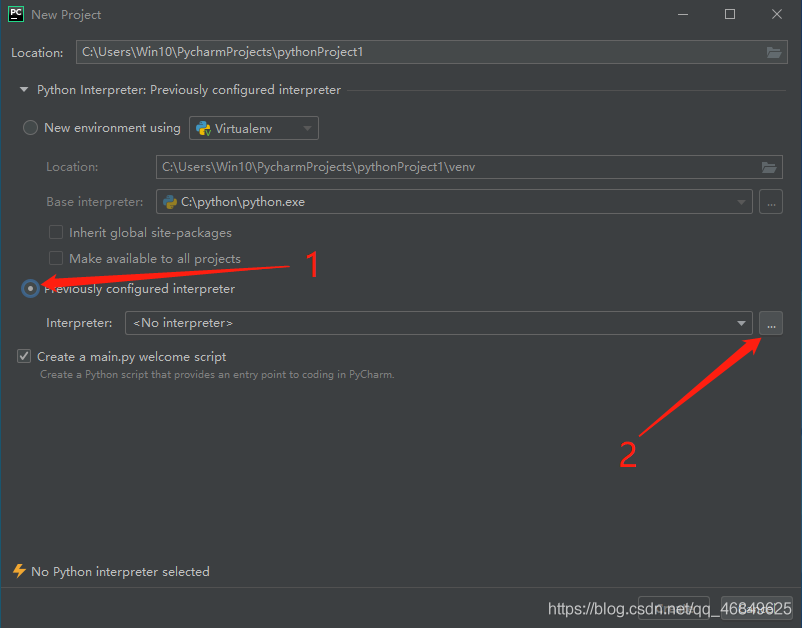
Task: Browse folder for project Location path
Action: pos(773,52)
